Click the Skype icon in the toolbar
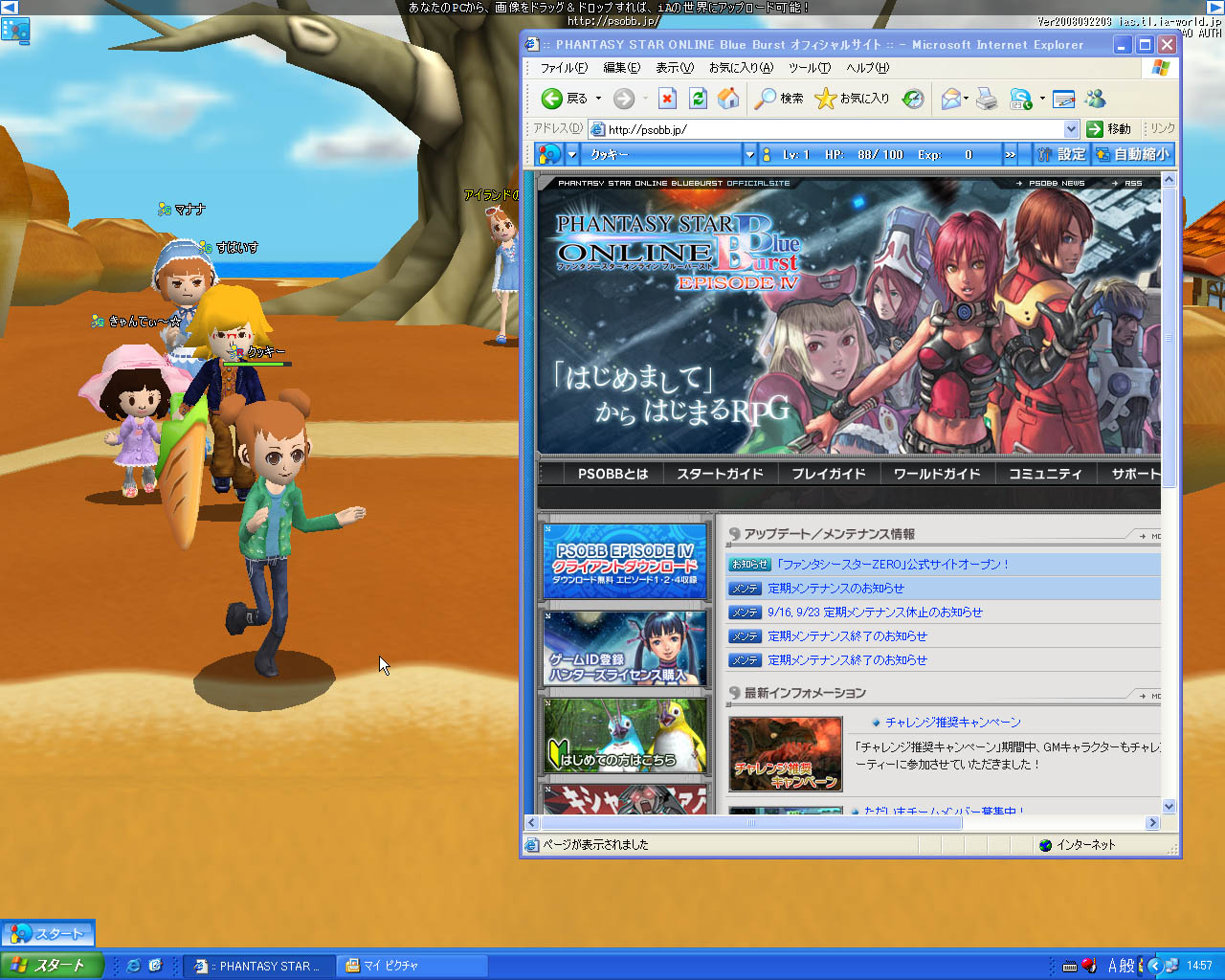Viewport: 1225px width, 980px height. 1021,99
